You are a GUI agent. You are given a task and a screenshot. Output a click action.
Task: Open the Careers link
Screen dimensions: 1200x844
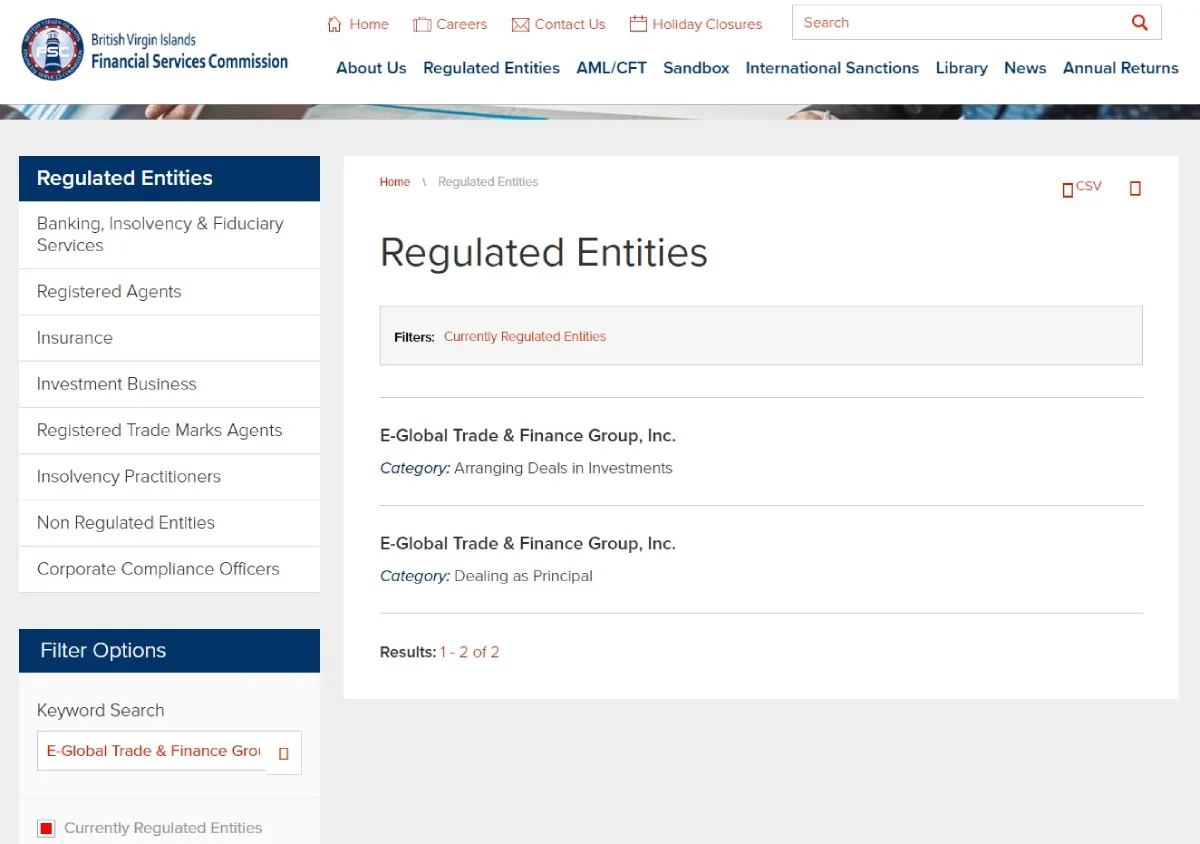[x=462, y=24]
